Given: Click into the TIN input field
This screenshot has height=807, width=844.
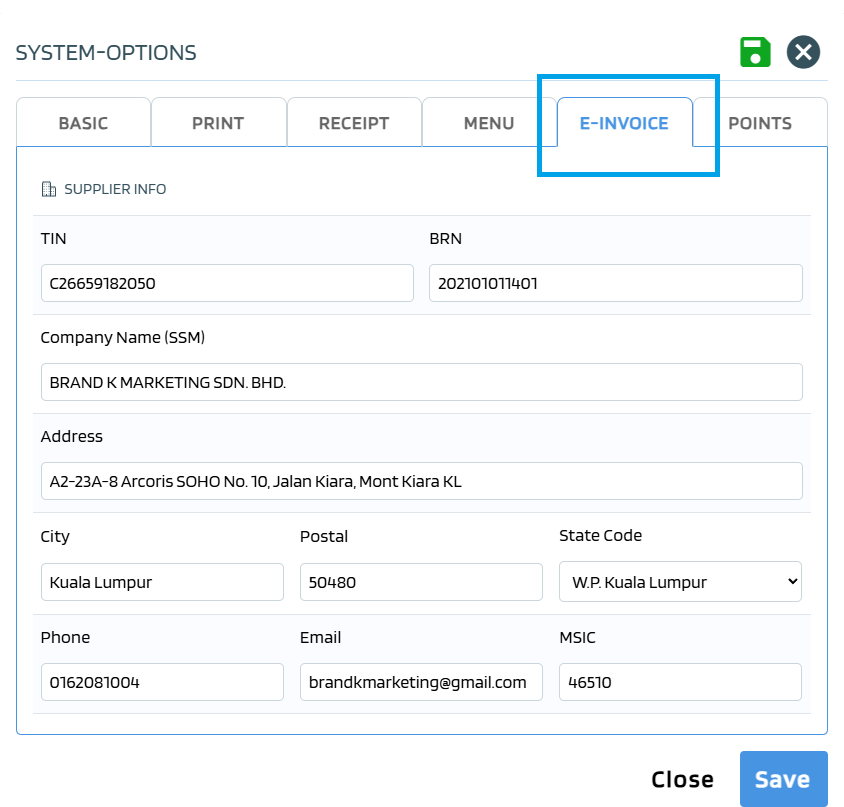Looking at the screenshot, I should pyautogui.click(x=227, y=283).
